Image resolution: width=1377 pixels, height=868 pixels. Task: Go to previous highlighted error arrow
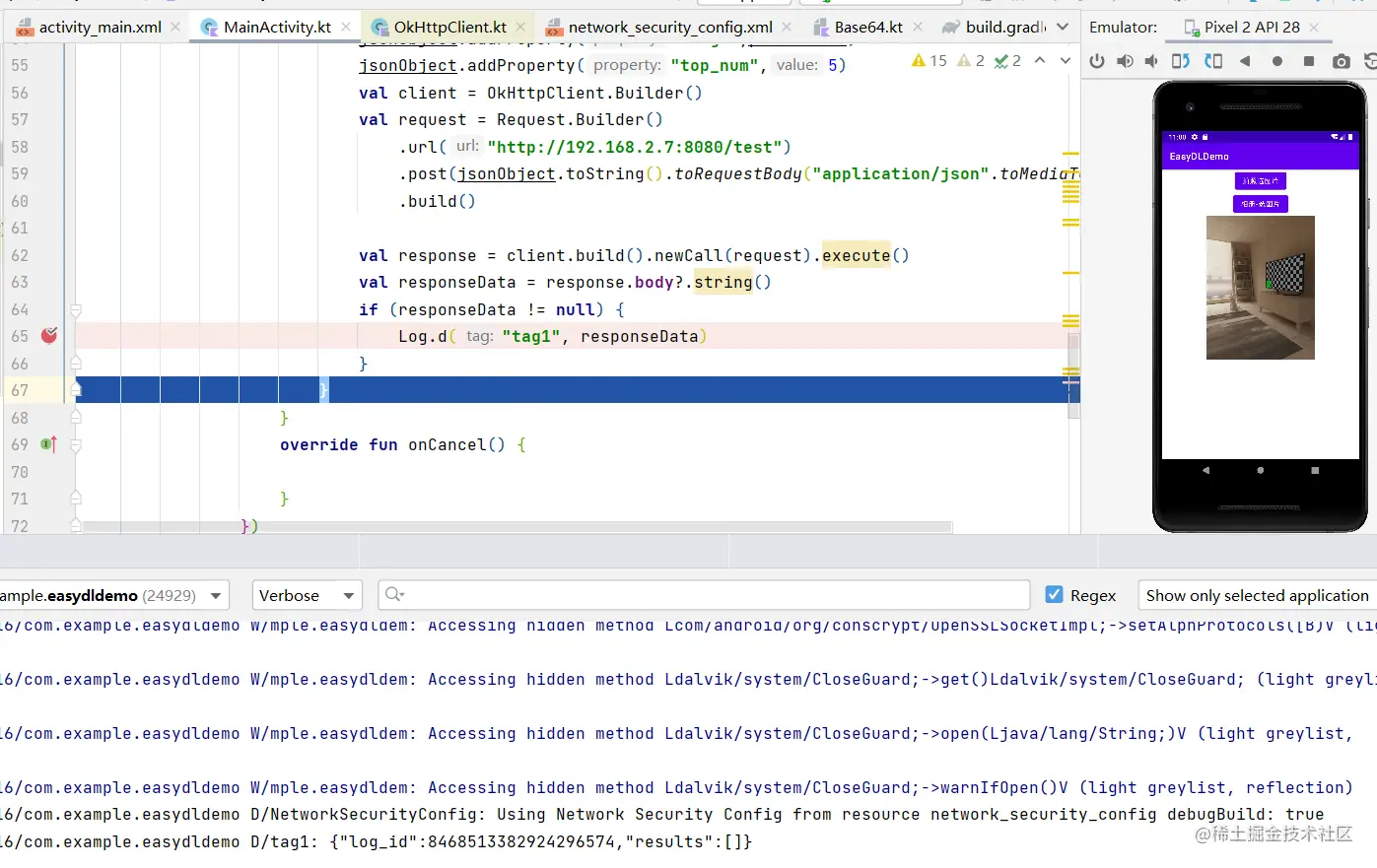pos(1040,61)
